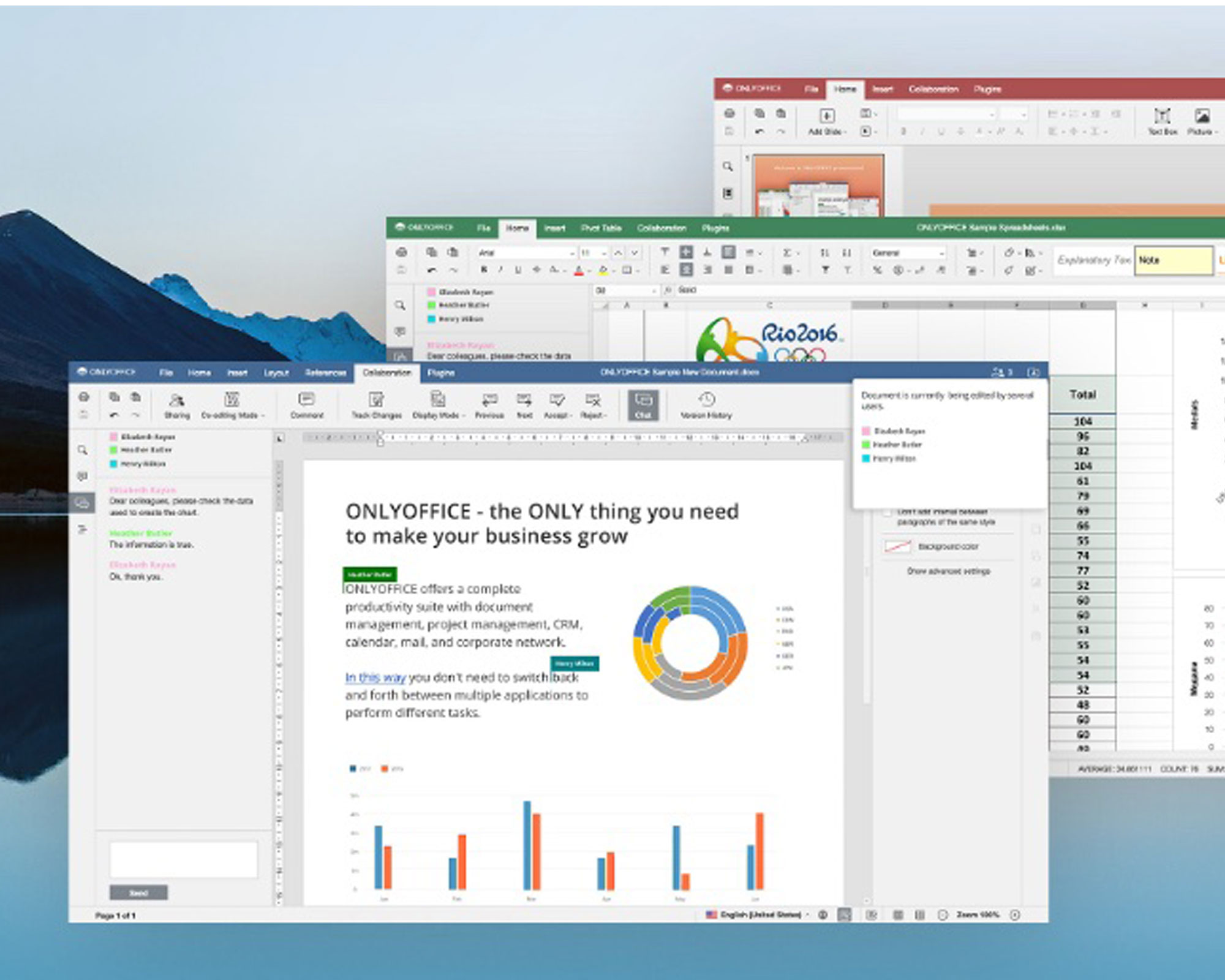Open language selector English (United States)
The height and width of the screenshot is (980, 1225).
(758, 914)
